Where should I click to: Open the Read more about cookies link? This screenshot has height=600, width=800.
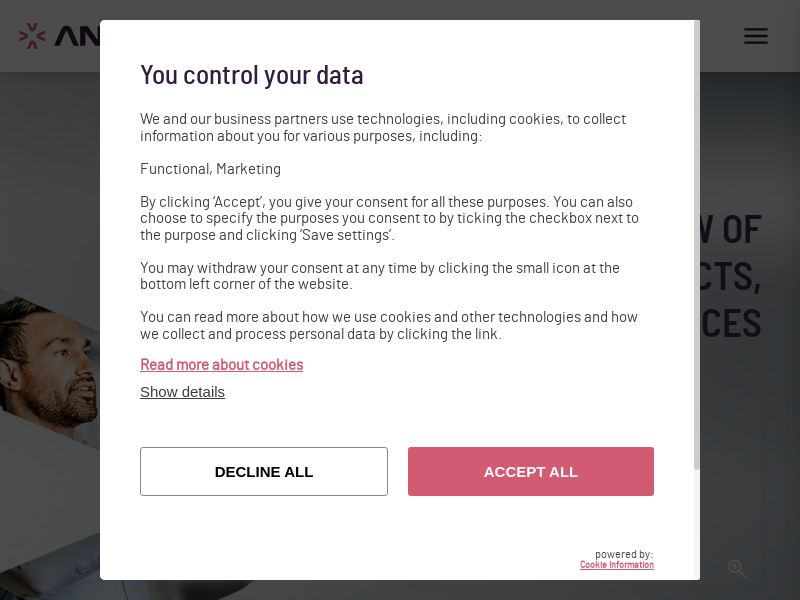tap(221, 365)
